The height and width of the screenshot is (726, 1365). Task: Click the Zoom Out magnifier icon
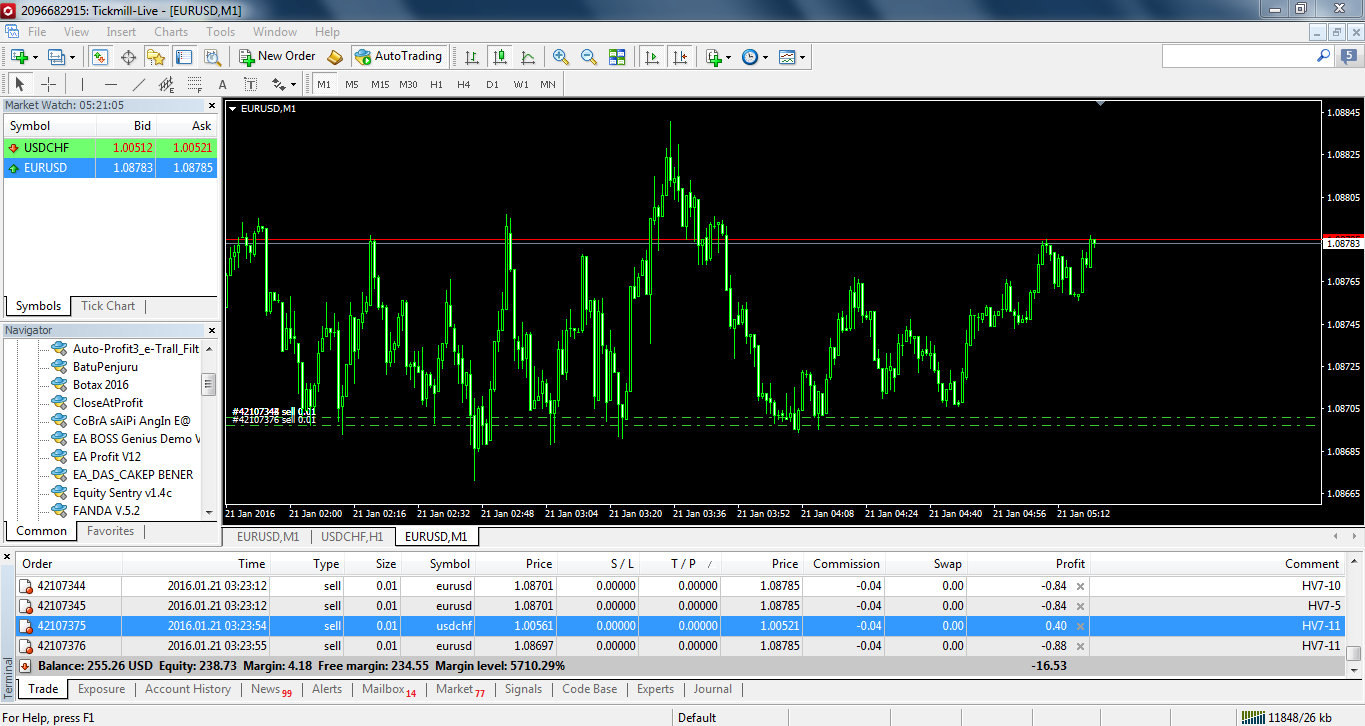(589, 57)
